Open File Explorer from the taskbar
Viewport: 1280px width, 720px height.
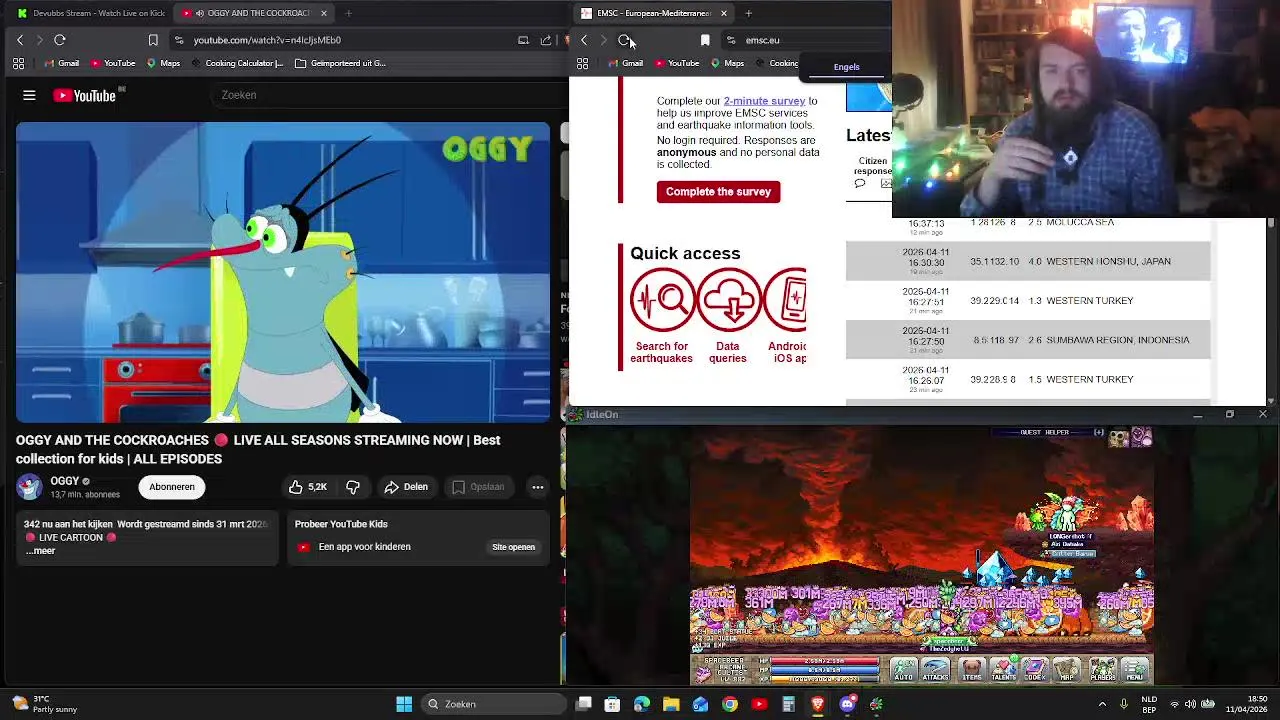coord(671,704)
